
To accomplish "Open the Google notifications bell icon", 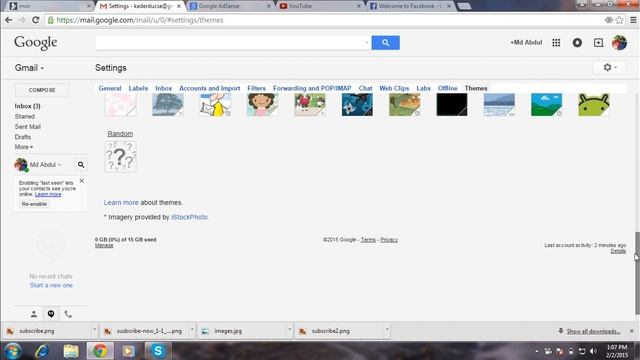I will [x=577, y=42].
